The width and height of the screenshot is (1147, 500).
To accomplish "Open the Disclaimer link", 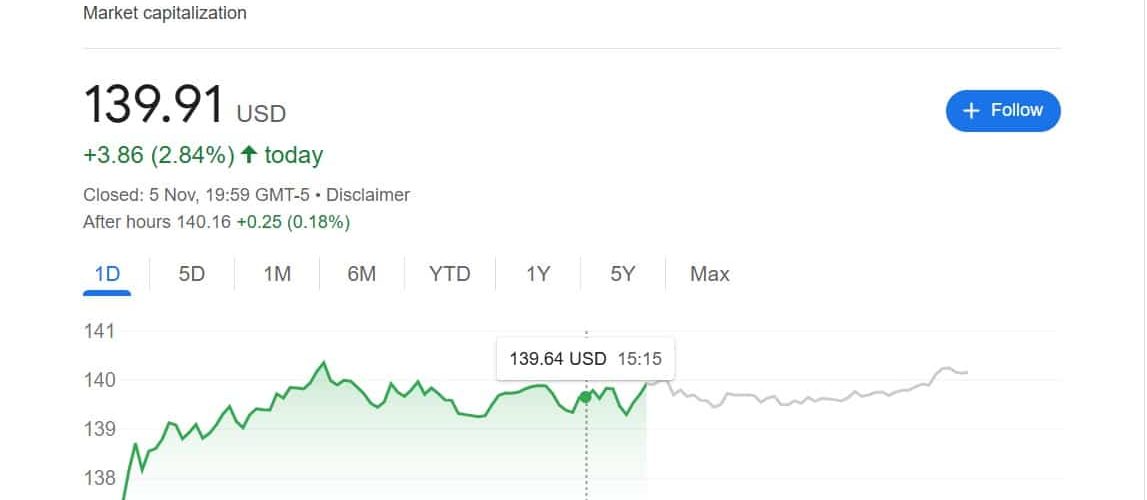I will tap(368, 195).
